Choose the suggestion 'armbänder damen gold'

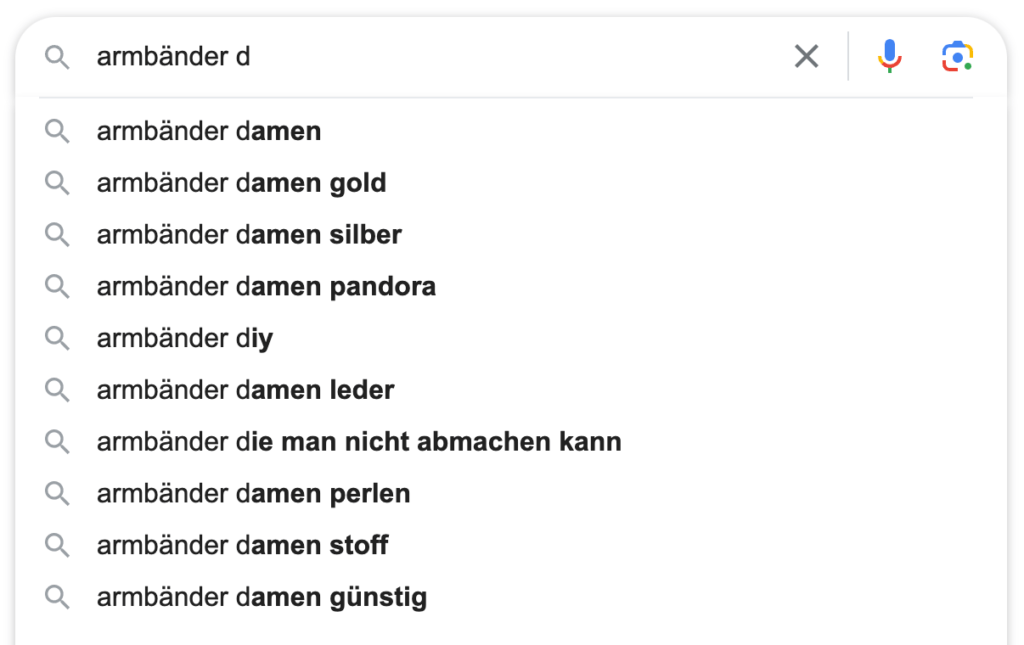click(511, 183)
